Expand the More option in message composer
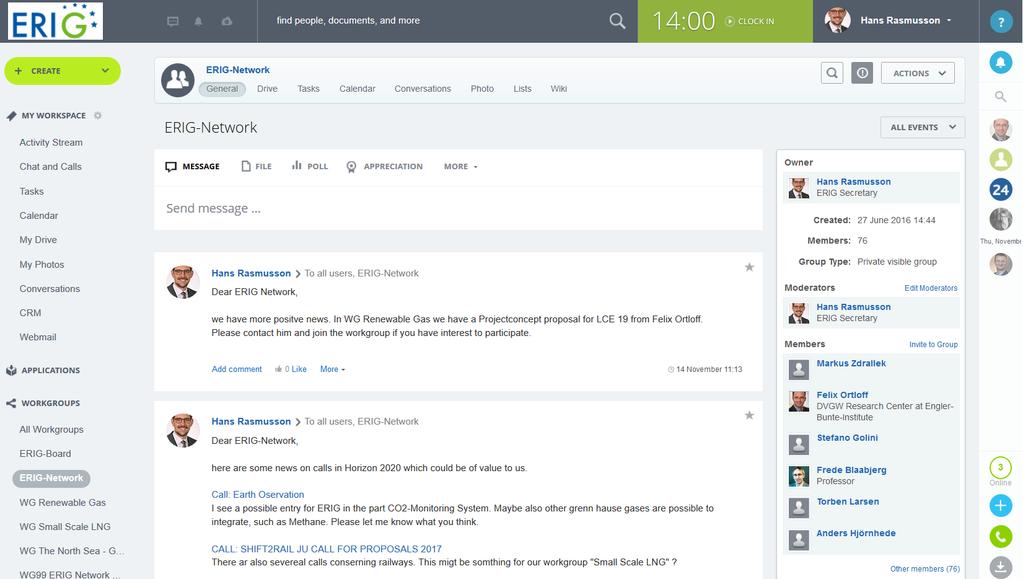1023x579 pixels. 461,166
